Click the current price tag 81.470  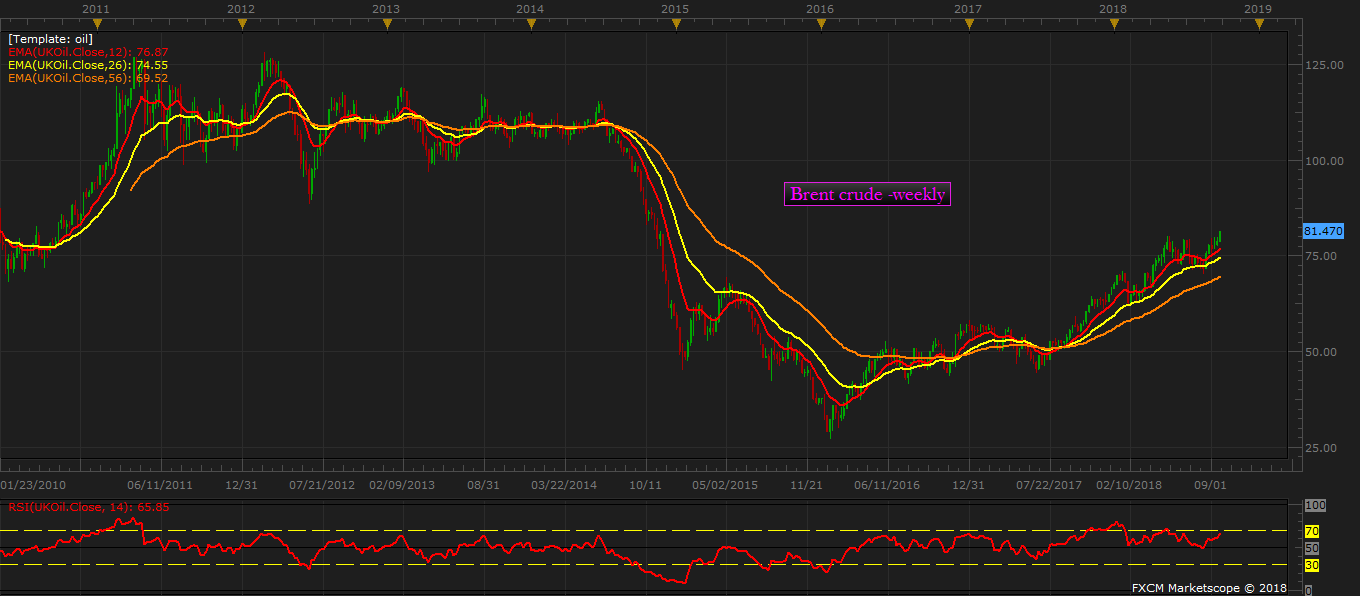click(x=1323, y=231)
